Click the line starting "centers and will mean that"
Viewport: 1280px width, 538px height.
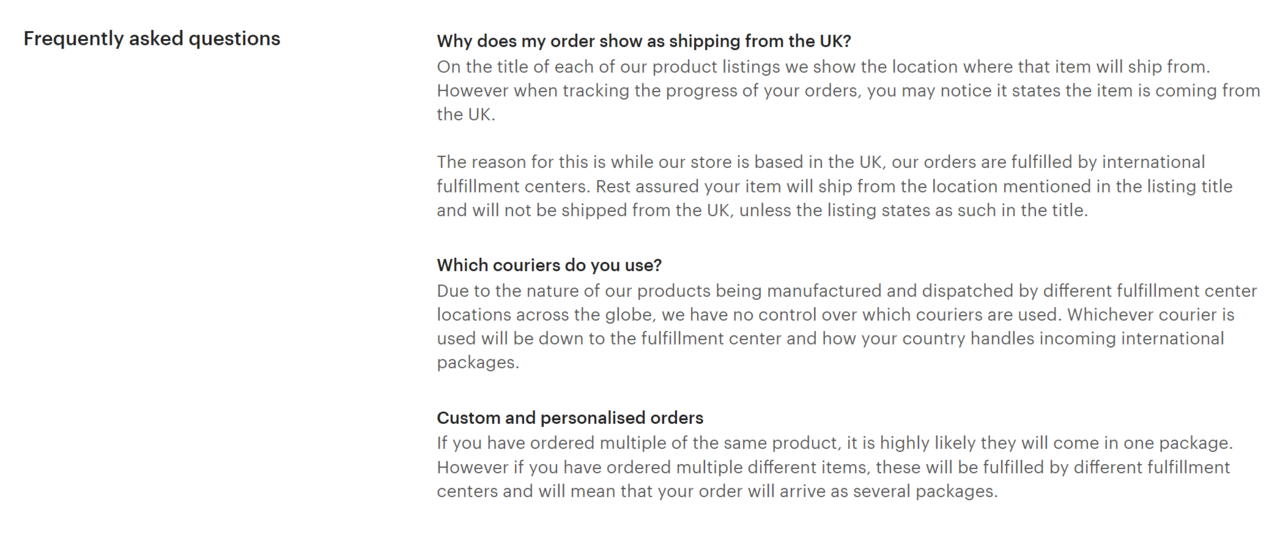pyautogui.click(x=717, y=491)
